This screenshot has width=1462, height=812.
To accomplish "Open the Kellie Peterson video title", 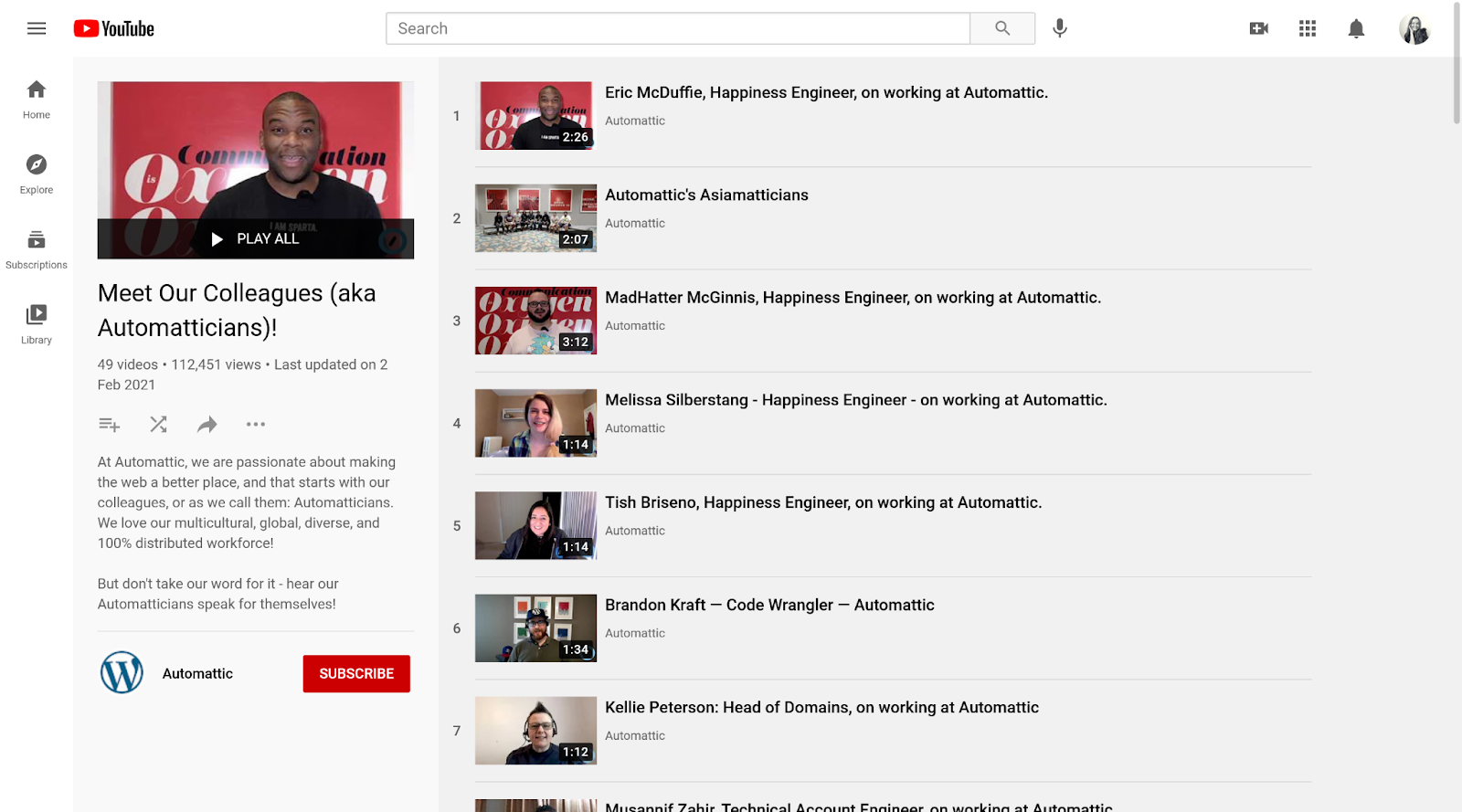I will pos(821,707).
